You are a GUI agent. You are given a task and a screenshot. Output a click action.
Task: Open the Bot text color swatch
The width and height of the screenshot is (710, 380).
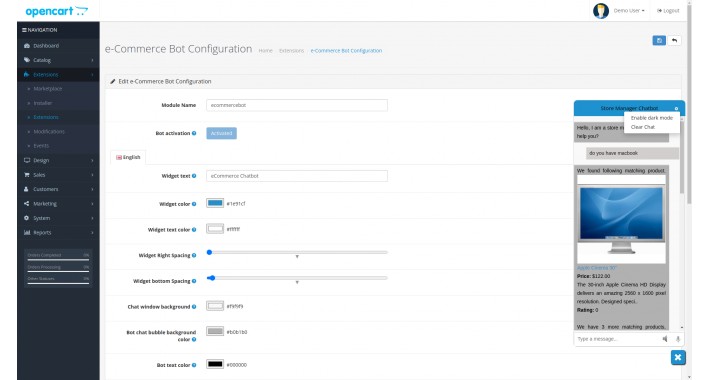pos(215,364)
